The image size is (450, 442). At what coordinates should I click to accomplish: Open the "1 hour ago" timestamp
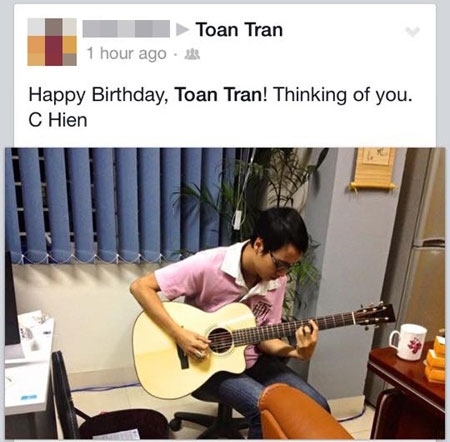(127, 53)
